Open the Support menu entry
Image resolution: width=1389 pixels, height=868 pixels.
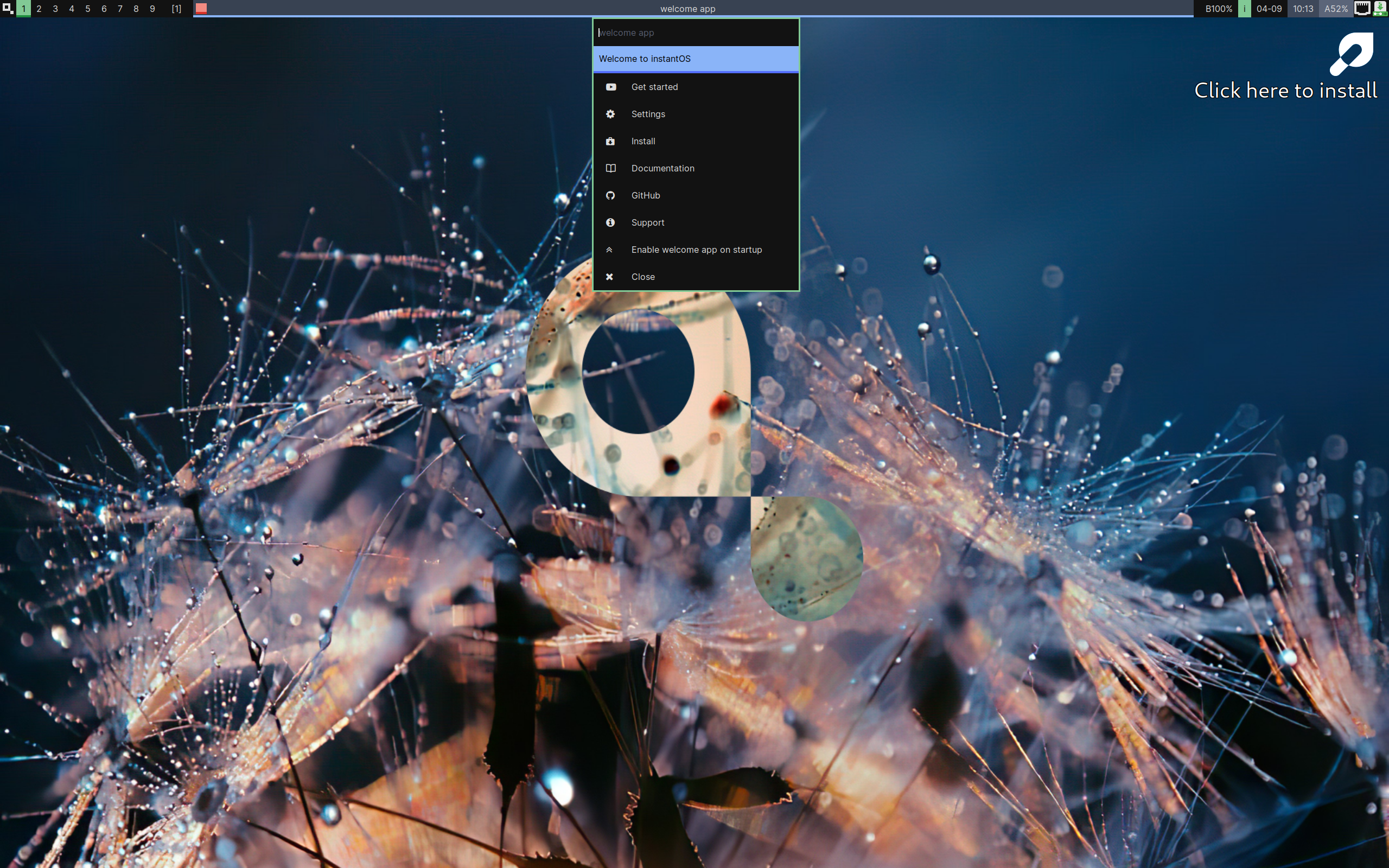pos(696,222)
